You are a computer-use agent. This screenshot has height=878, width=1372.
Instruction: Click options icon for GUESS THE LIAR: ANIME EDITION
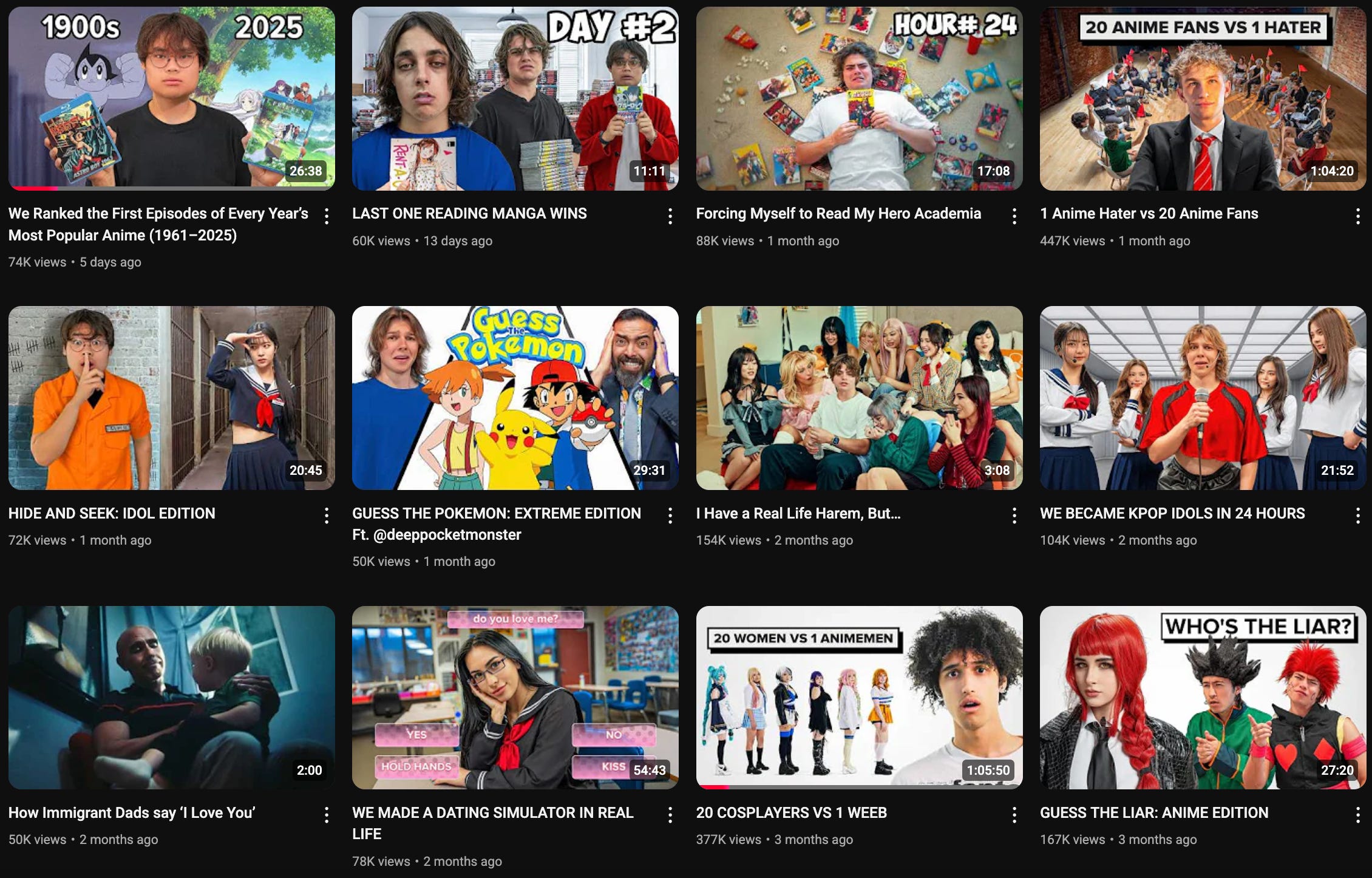(x=1357, y=815)
